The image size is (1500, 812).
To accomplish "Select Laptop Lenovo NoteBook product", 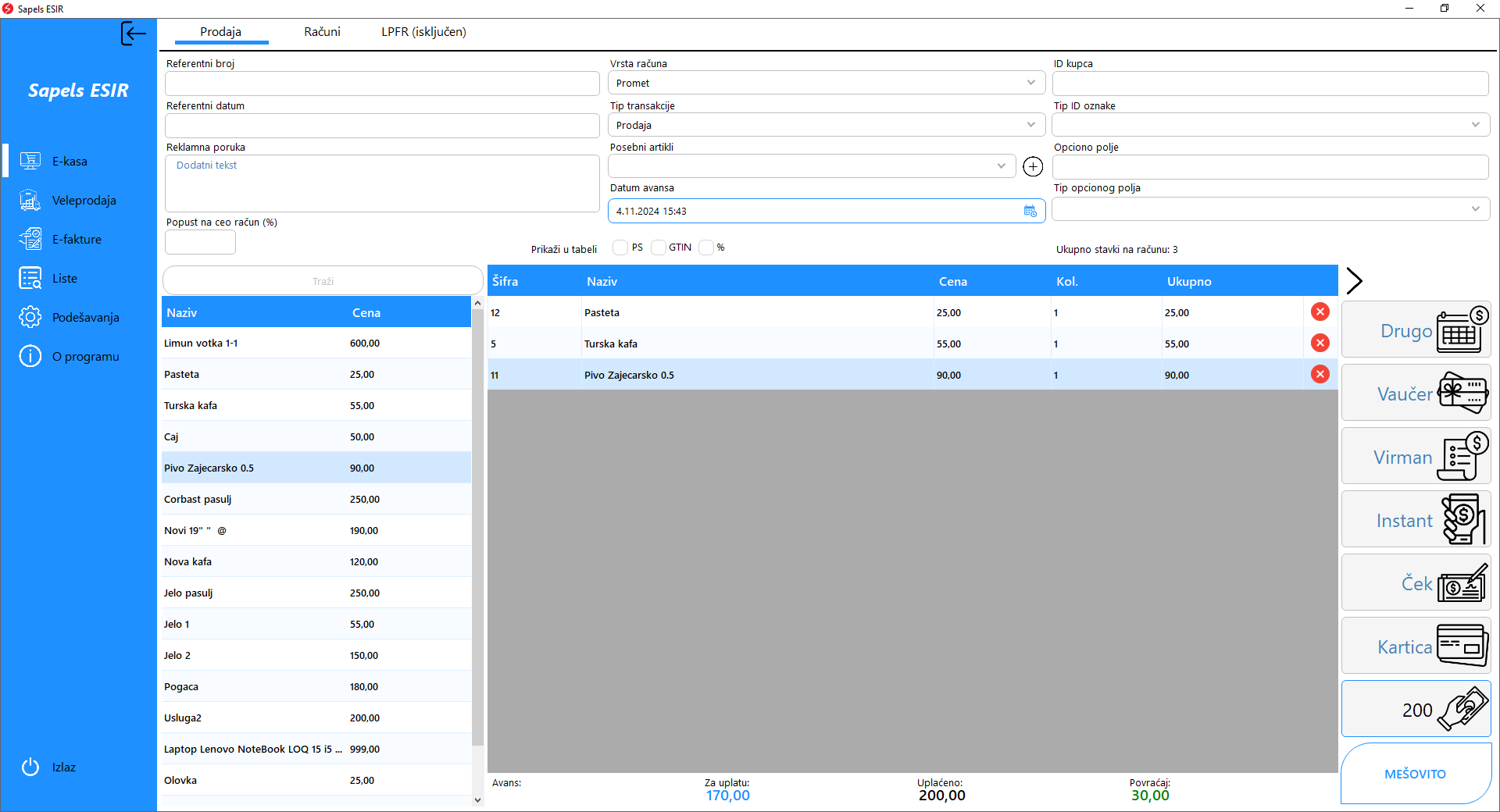I will pos(316,749).
